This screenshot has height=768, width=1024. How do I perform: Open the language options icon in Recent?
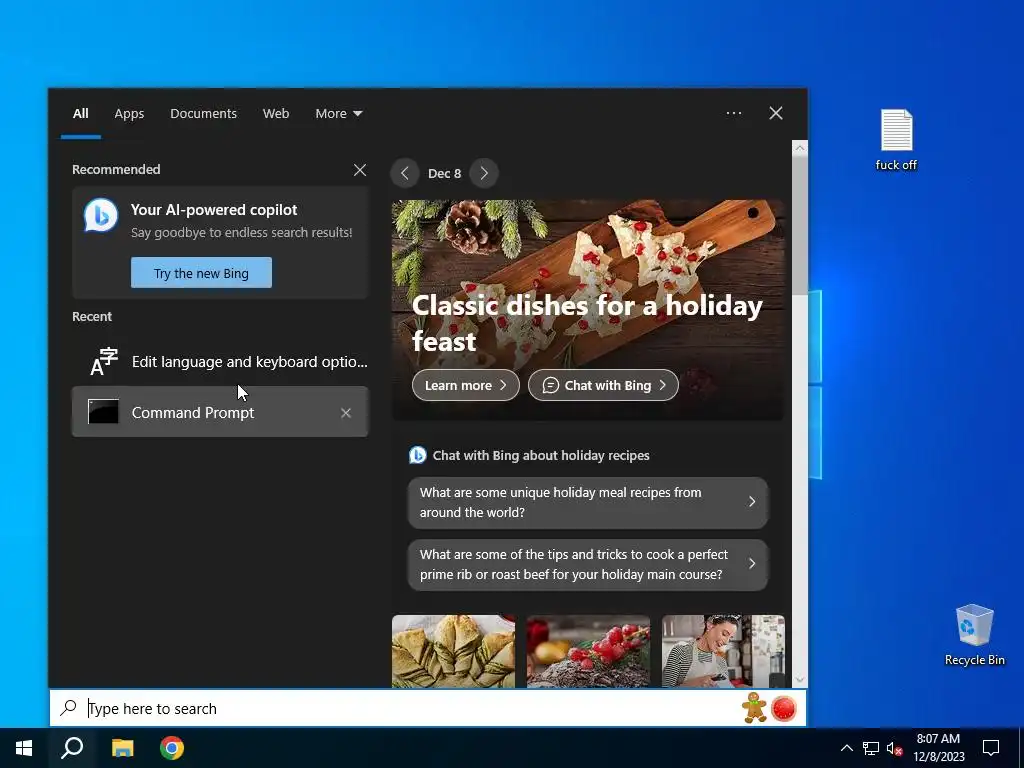103,361
